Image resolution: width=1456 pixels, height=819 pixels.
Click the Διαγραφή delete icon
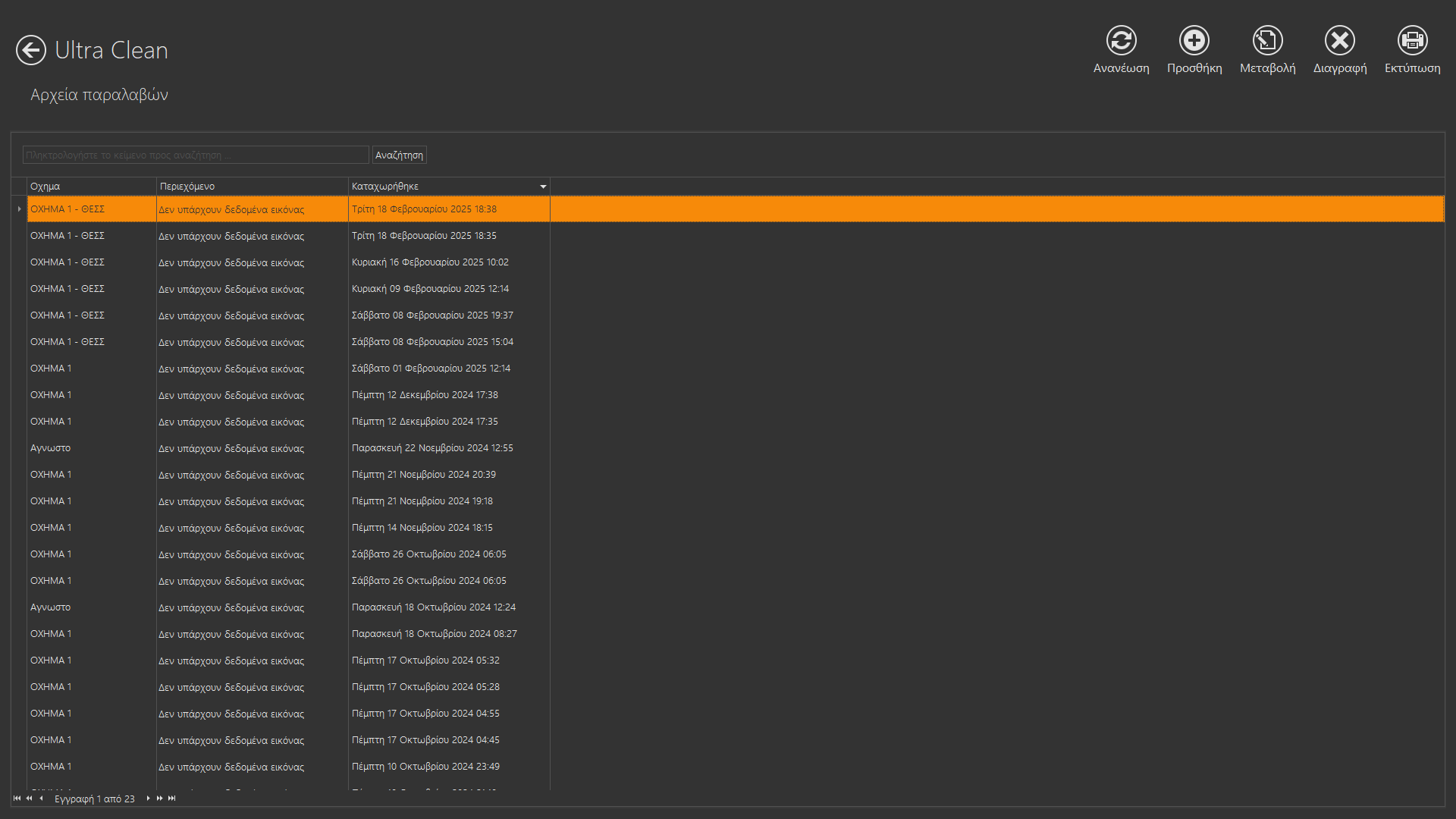[x=1339, y=41]
